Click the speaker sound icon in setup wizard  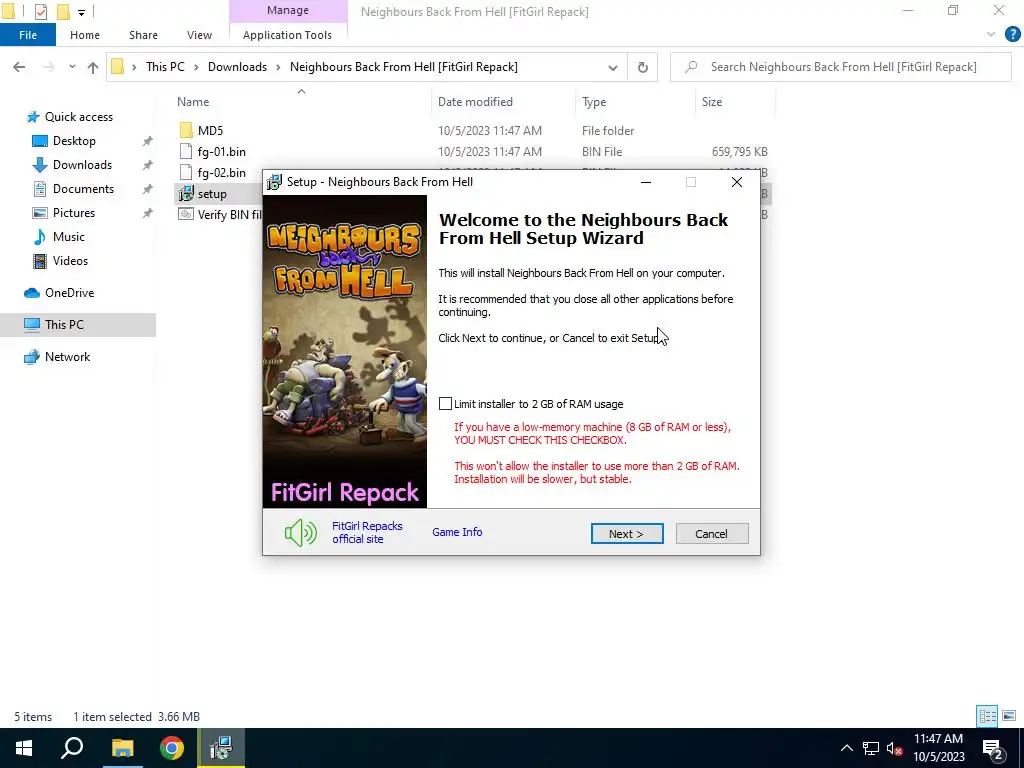(x=300, y=533)
